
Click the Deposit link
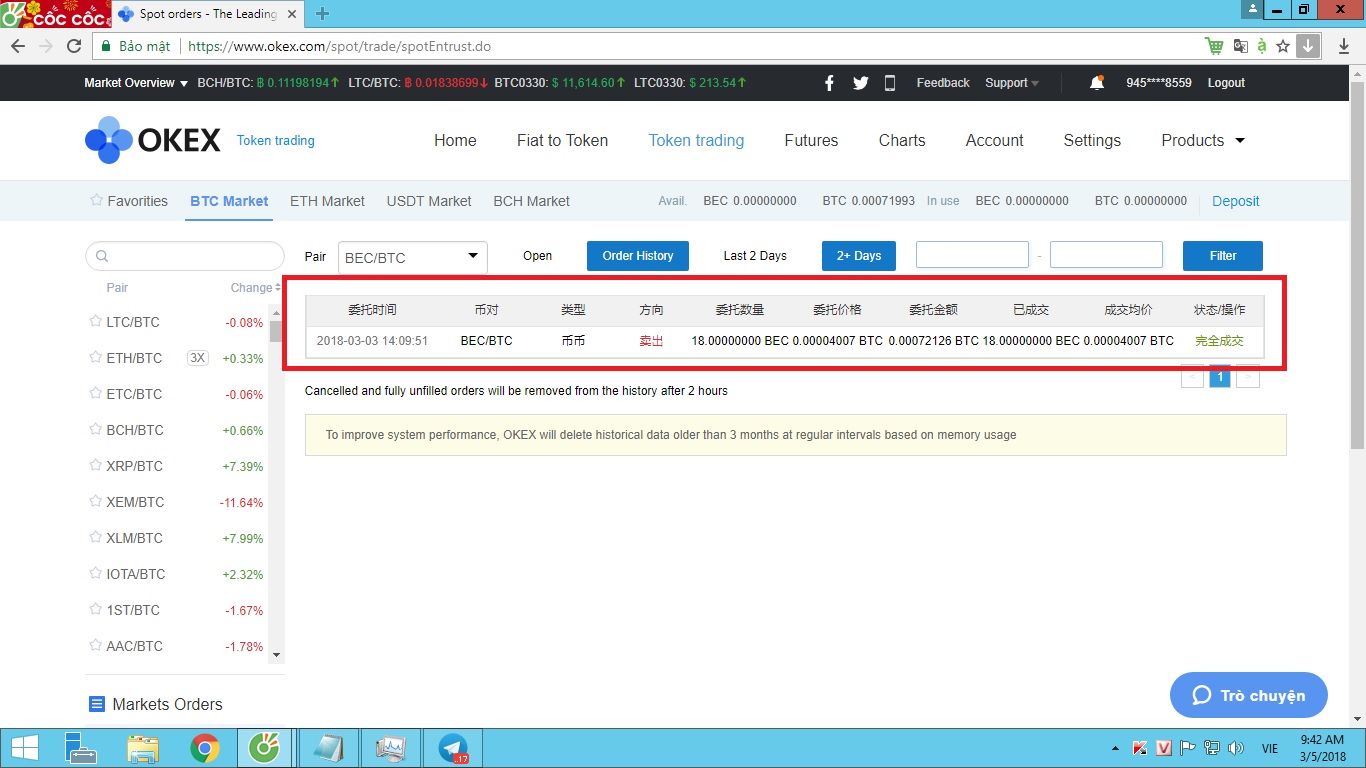(x=1235, y=201)
